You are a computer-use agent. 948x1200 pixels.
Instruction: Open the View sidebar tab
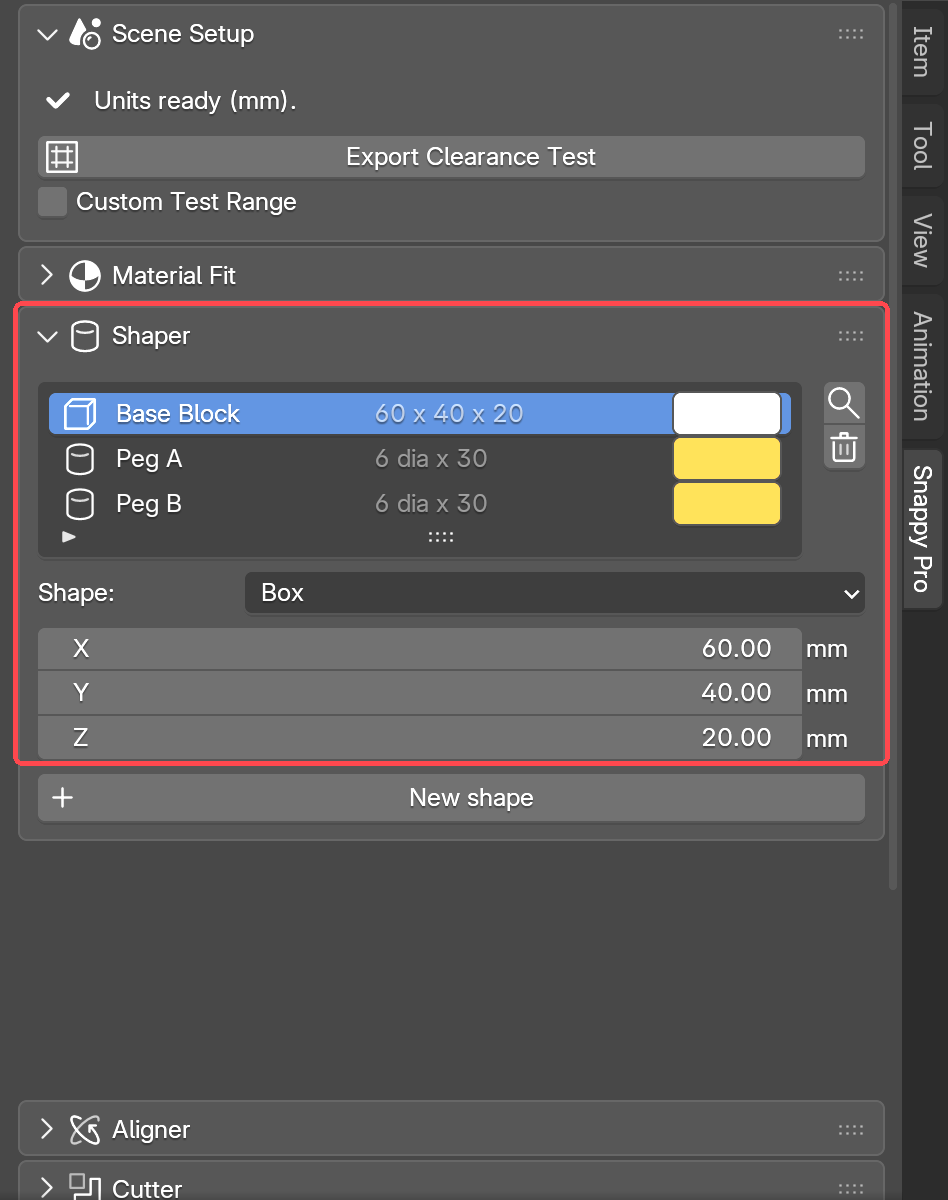tap(922, 241)
